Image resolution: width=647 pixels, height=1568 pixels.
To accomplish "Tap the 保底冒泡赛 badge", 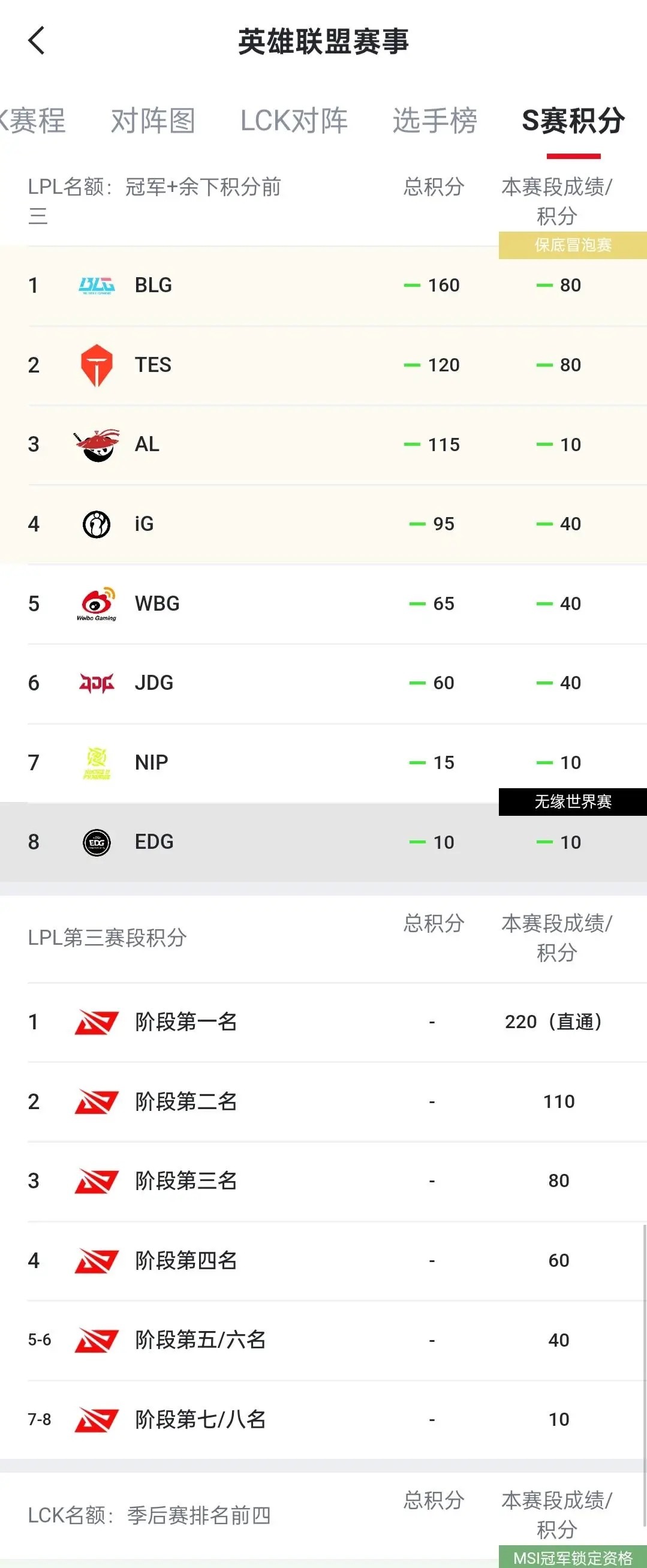I will 573,245.
